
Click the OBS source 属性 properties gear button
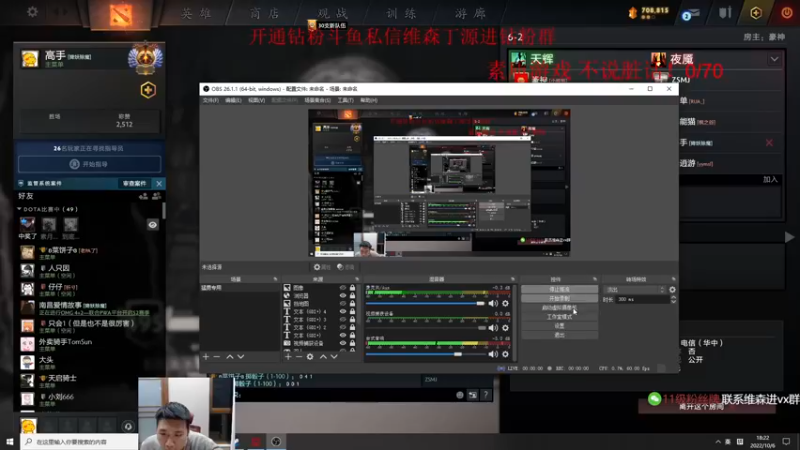[x=322, y=267]
